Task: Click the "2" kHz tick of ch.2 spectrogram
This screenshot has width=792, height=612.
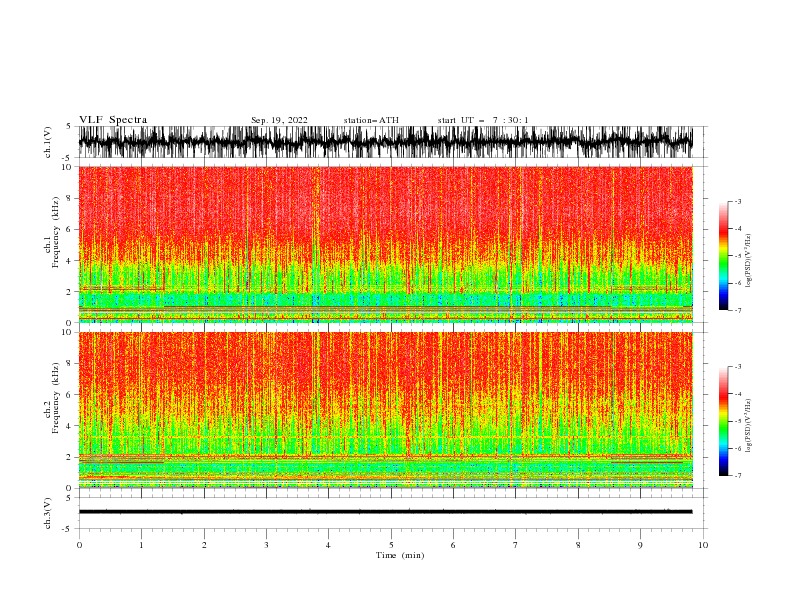Action: pyautogui.click(x=70, y=457)
